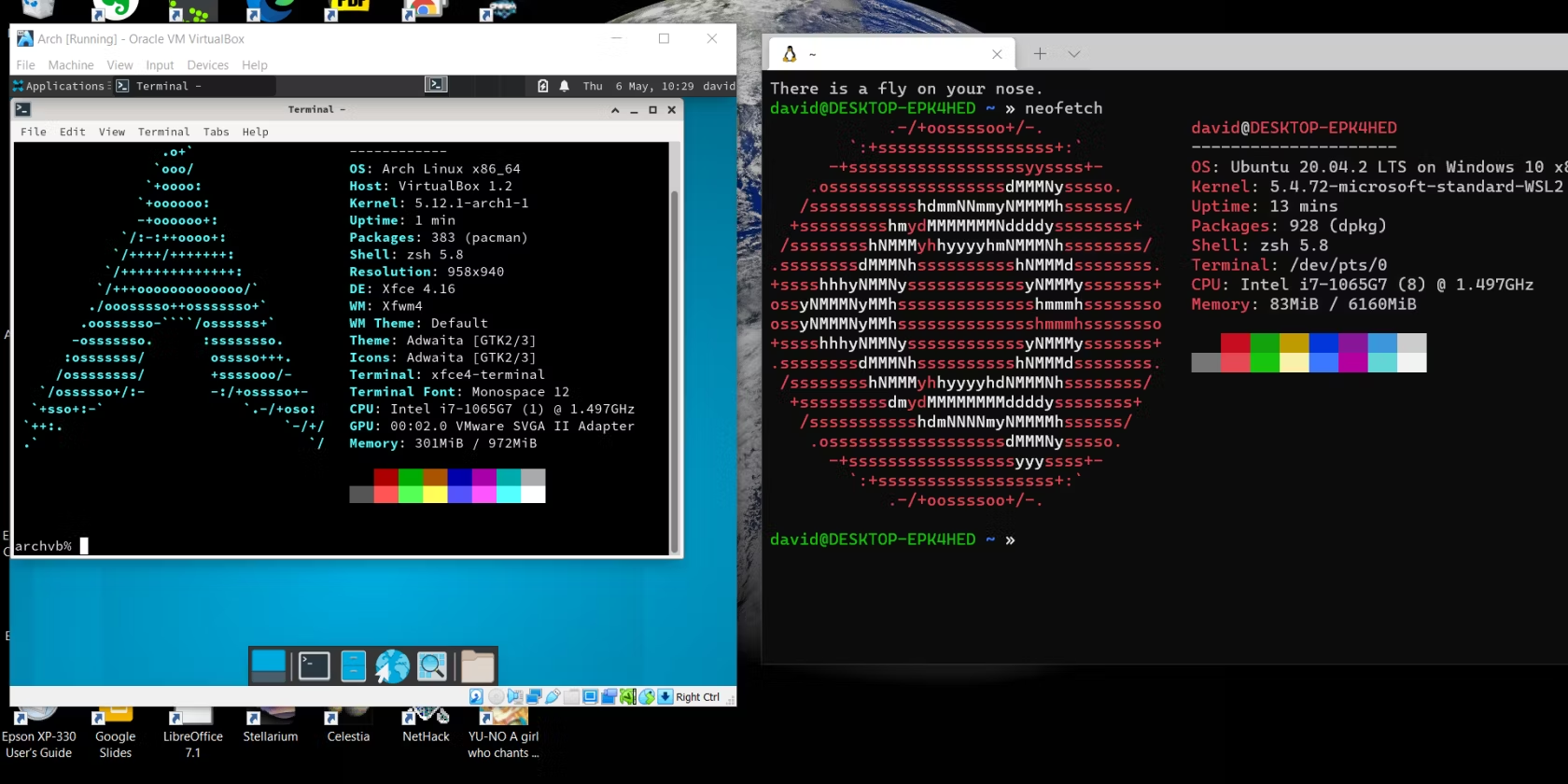Open the web browser globe dock icon

[393, 665]
